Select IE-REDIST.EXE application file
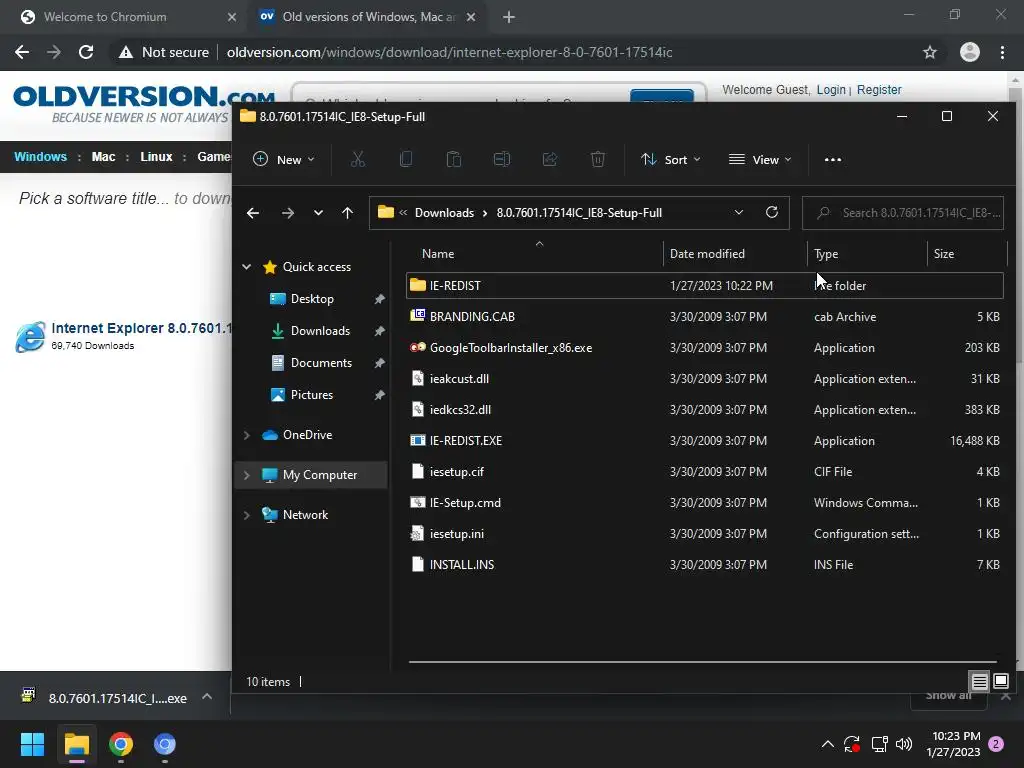This screenshot has width=1024, height=768. (705, 441)
